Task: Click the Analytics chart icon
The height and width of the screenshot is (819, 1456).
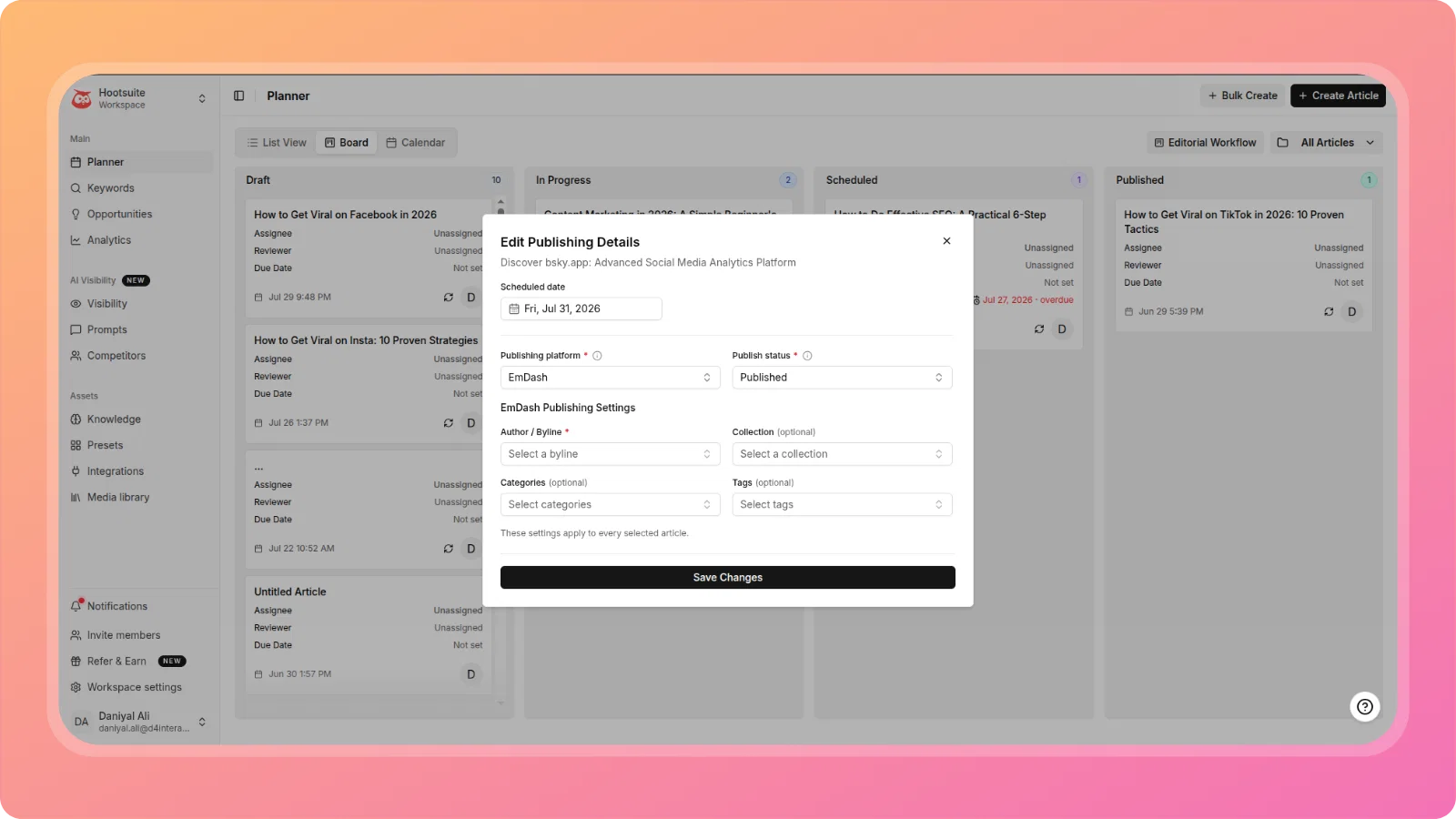Action: coord(76,240)
